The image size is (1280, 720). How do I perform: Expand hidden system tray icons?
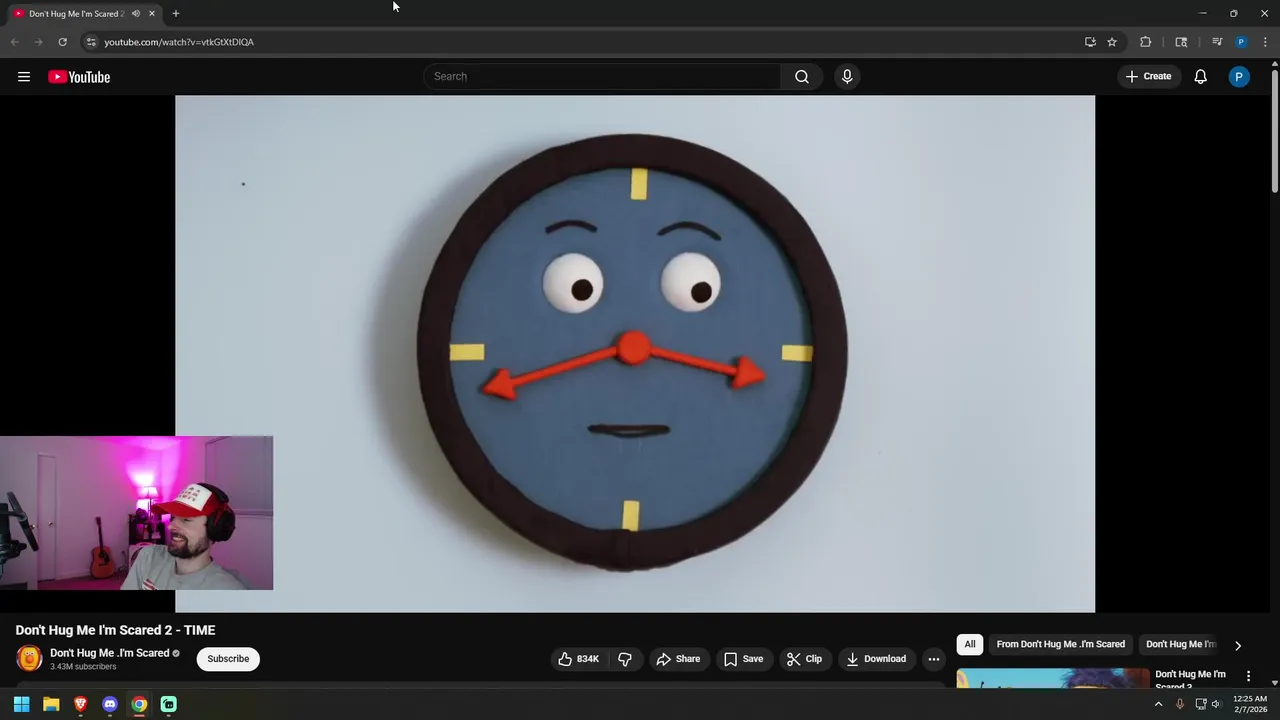pyautogui.click(x=1159, y=704)
